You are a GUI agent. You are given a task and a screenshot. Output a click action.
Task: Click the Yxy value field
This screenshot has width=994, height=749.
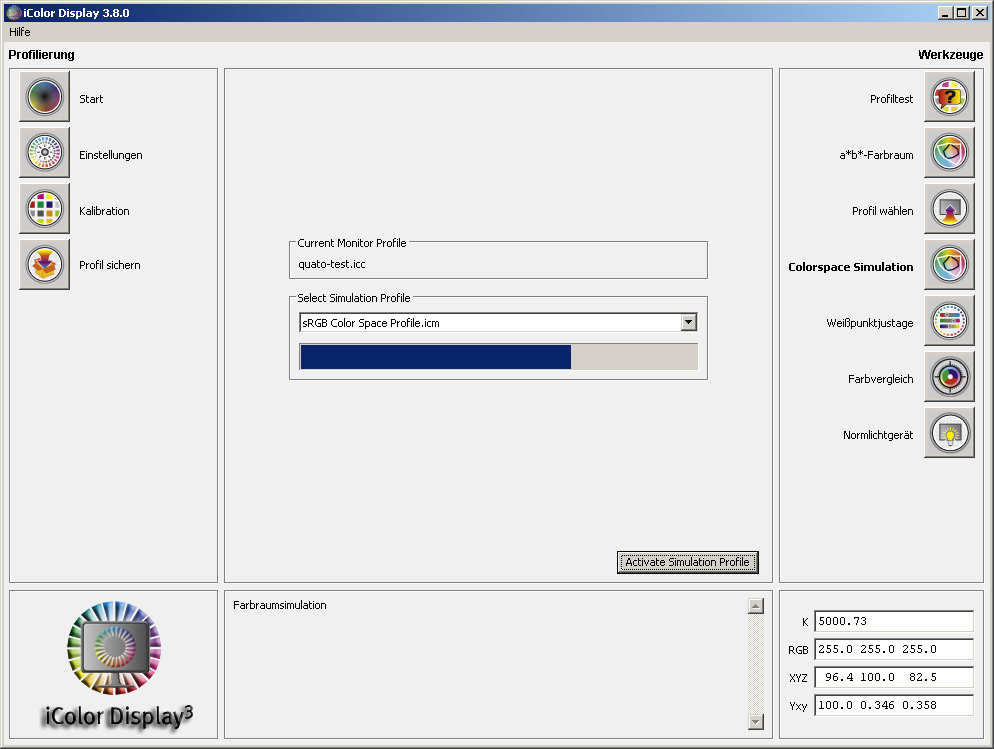[894, 705]
